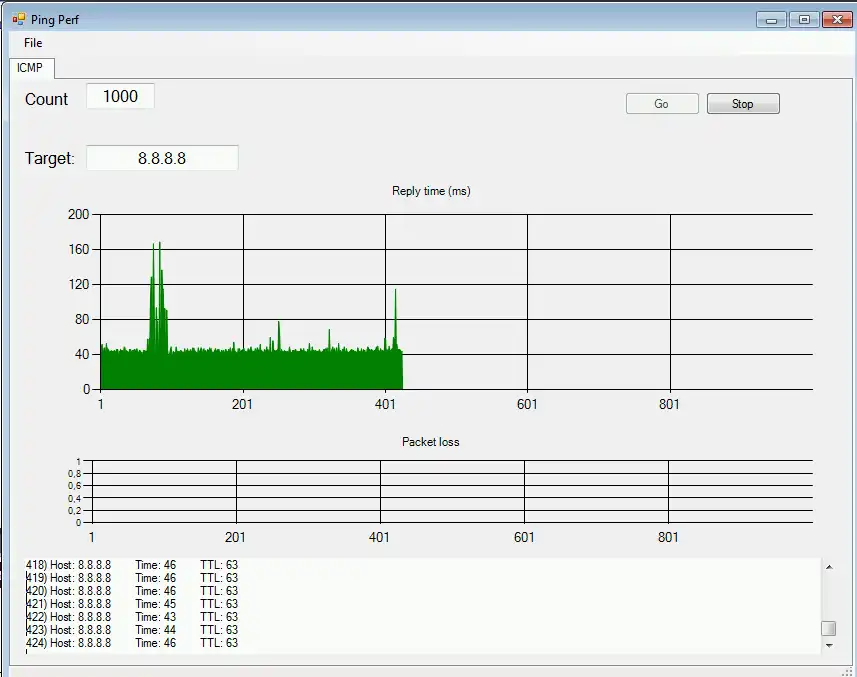Click the 601 label under reply time chart
This screenshot has width=857, height=677.
click(527, 404)
